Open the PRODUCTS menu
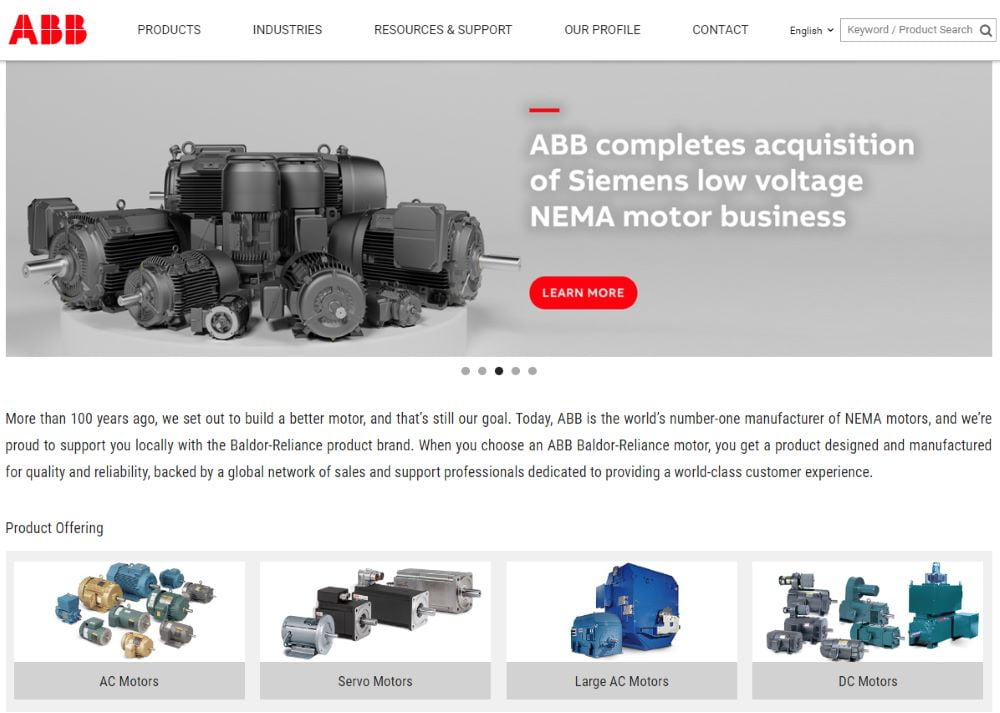Image resolution: width=1000 pixels, height=713 pixels. click(169, 29)
